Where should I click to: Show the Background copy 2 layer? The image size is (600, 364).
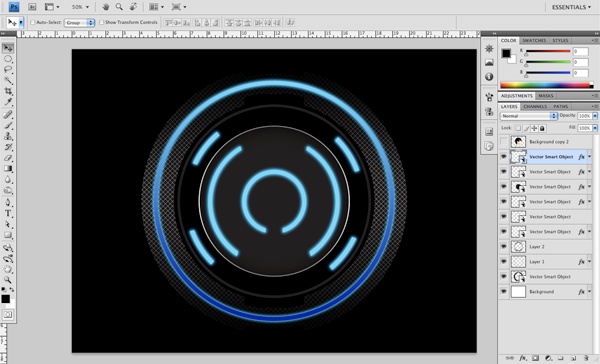click(504, 142)
